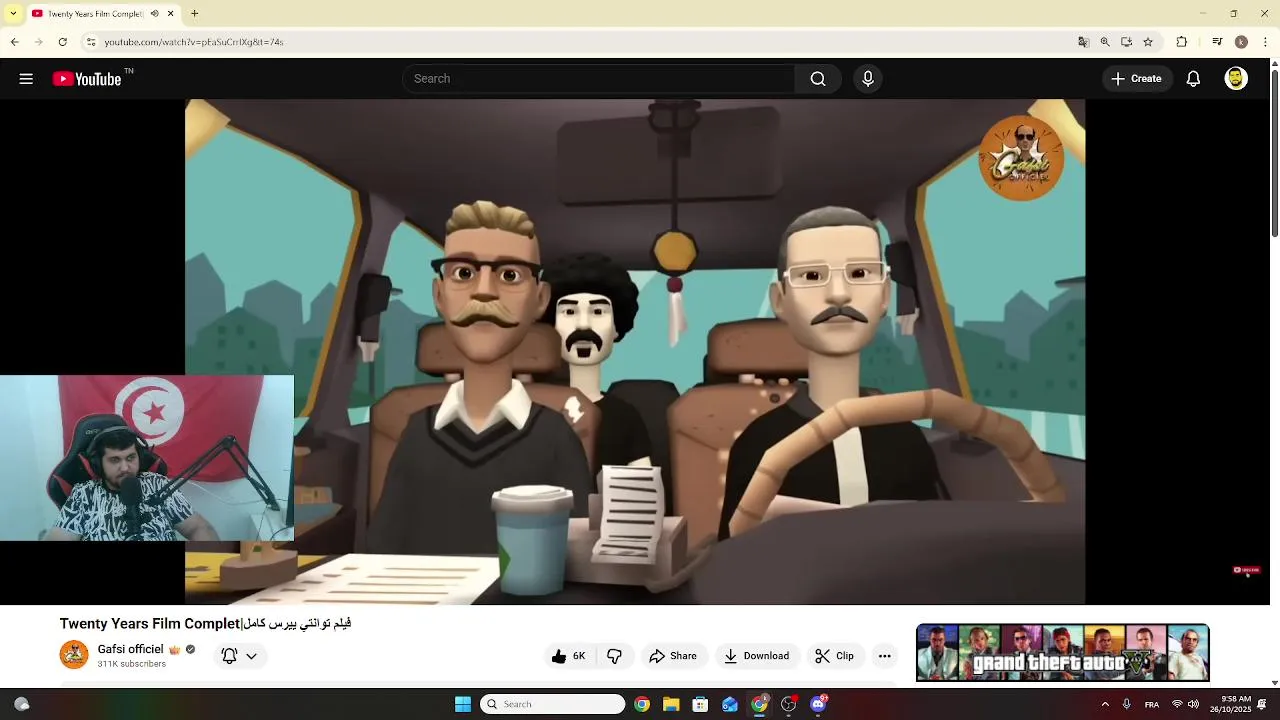Open File Explorer from the taskbar

[671, 704]
